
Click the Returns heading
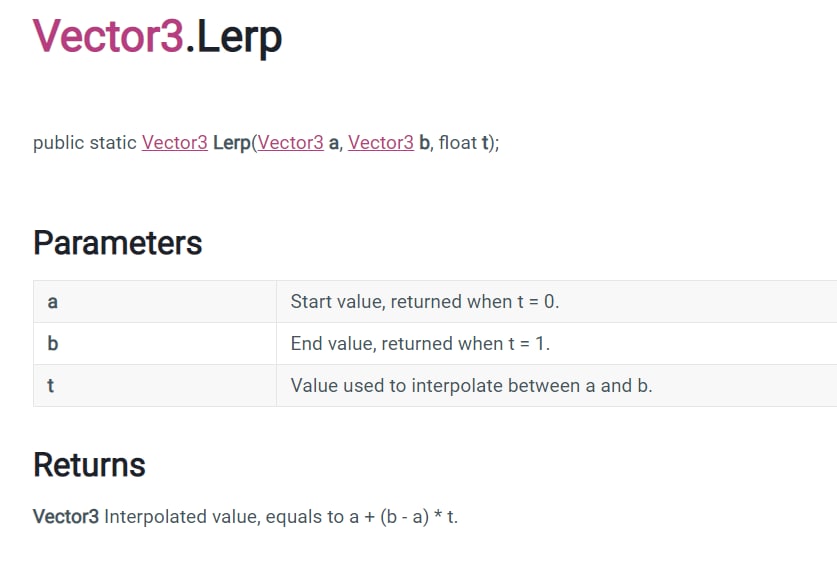(89, 465)
